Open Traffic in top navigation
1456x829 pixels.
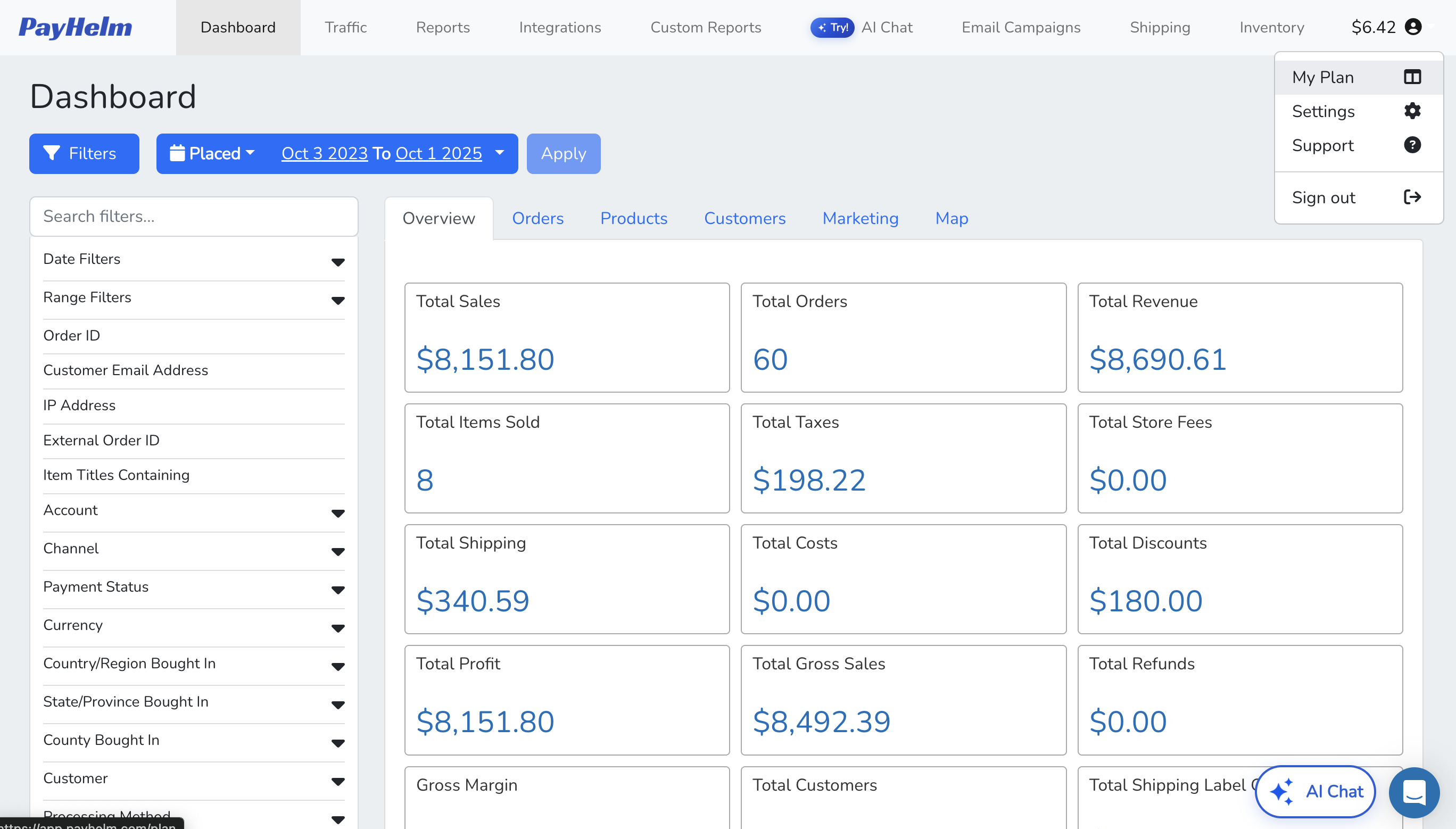coord(345,27)
